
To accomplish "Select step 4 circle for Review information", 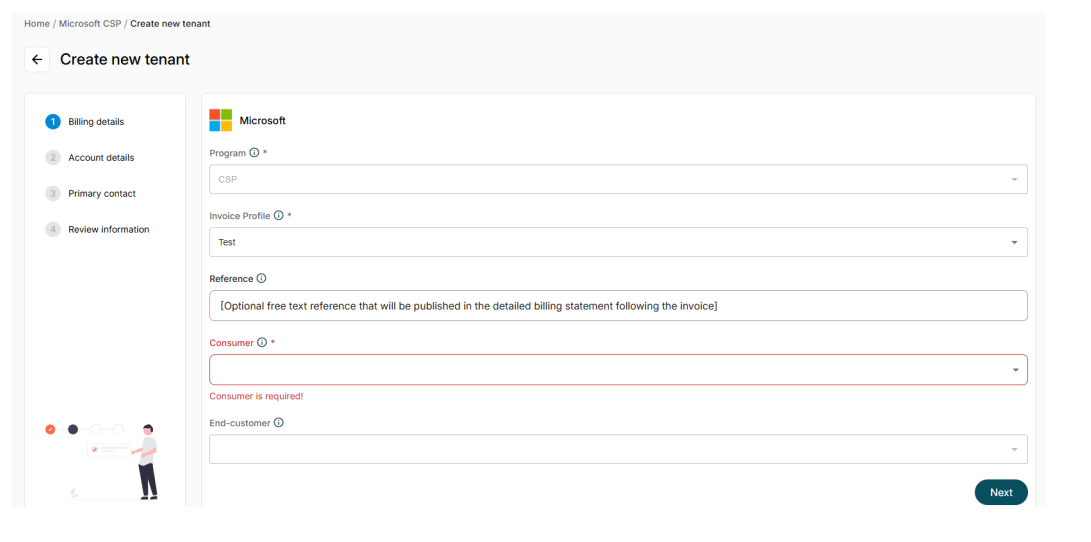I will [x=53, y=230].
